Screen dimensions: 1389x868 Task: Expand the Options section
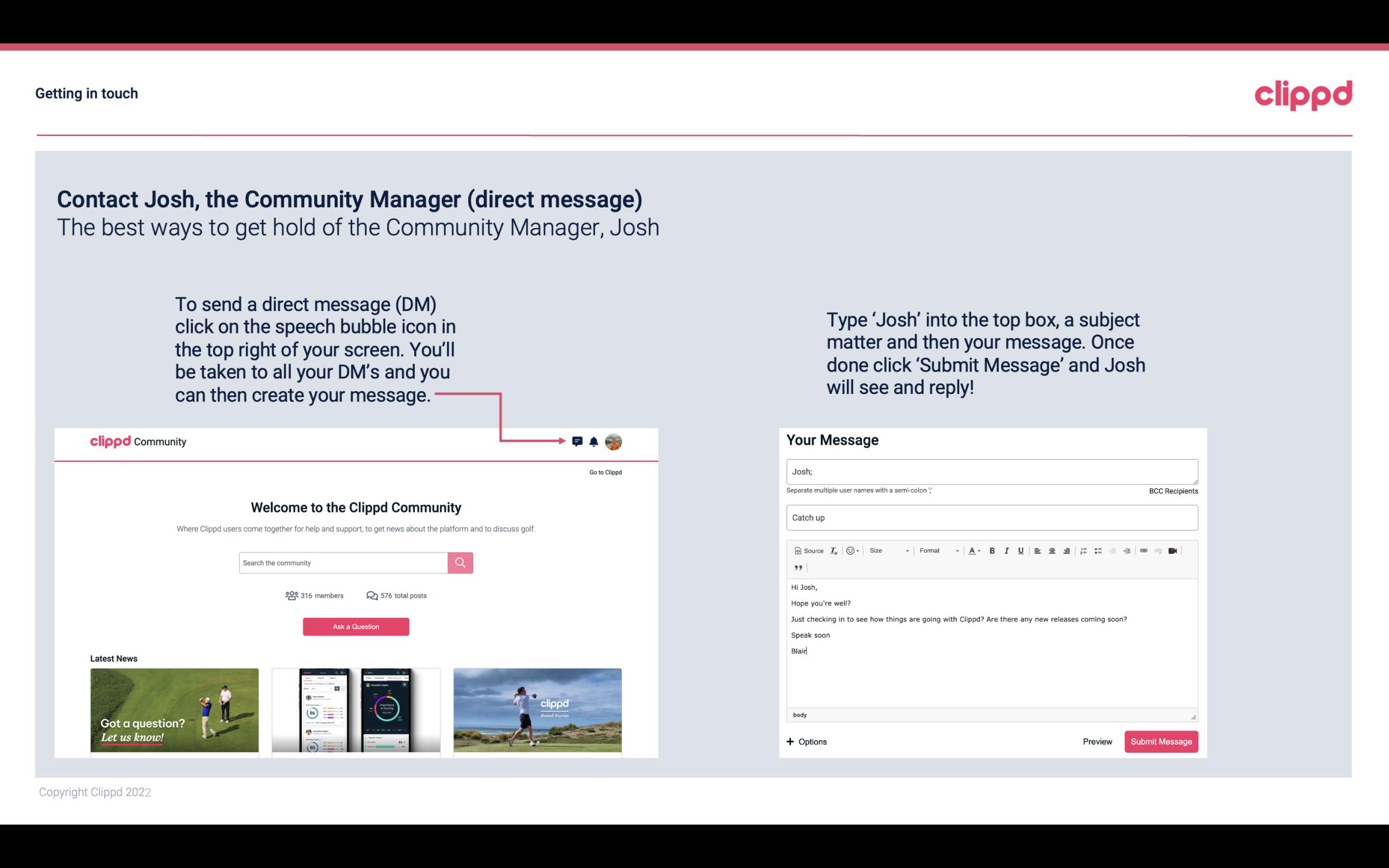(x=806, y=741)
